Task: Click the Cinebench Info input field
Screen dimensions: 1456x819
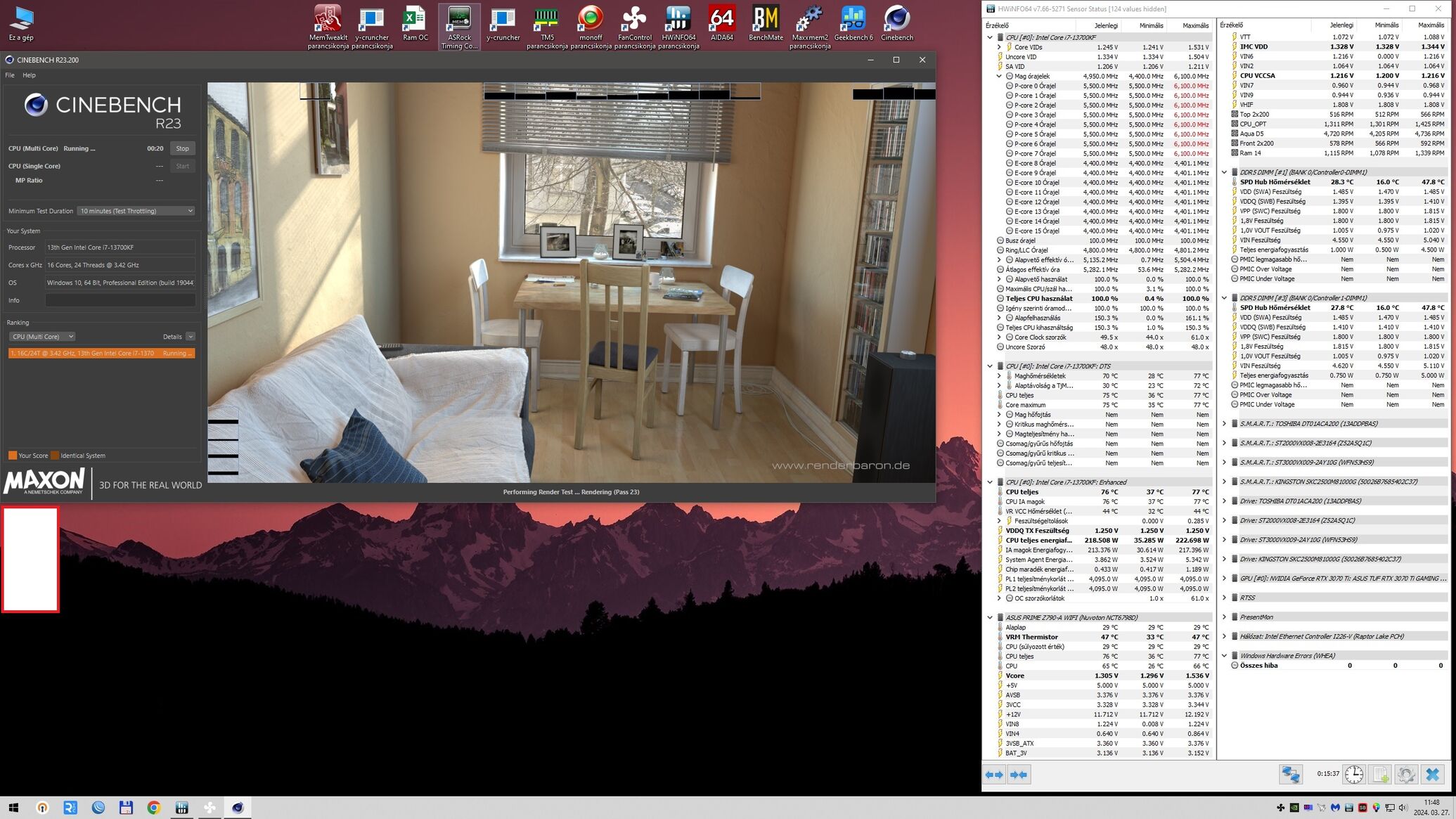Action: tap(120, 300)
